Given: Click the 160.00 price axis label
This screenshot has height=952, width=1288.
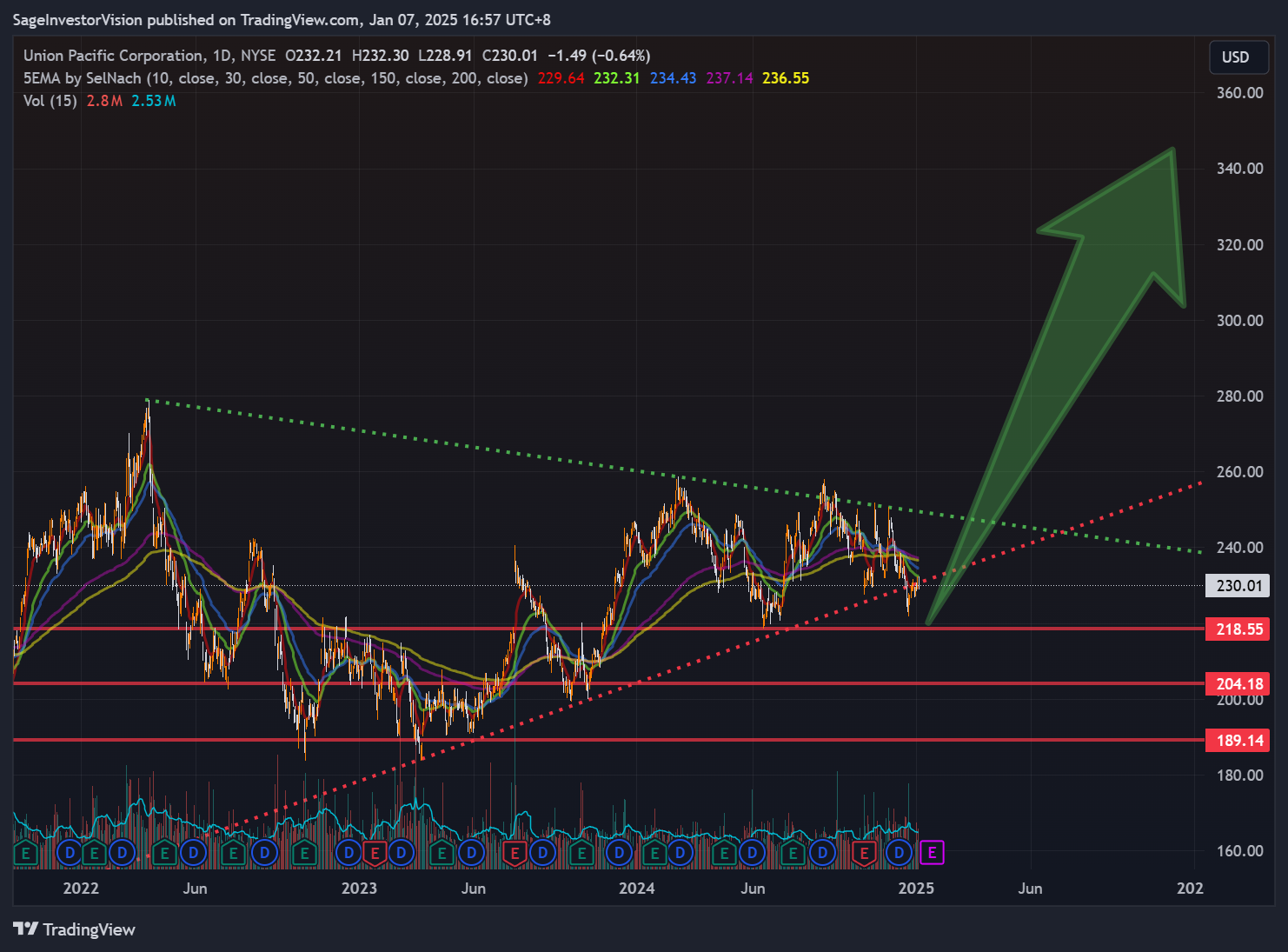Looking at the screenshot, I should pyautogui.click(x=1239, y=851).
